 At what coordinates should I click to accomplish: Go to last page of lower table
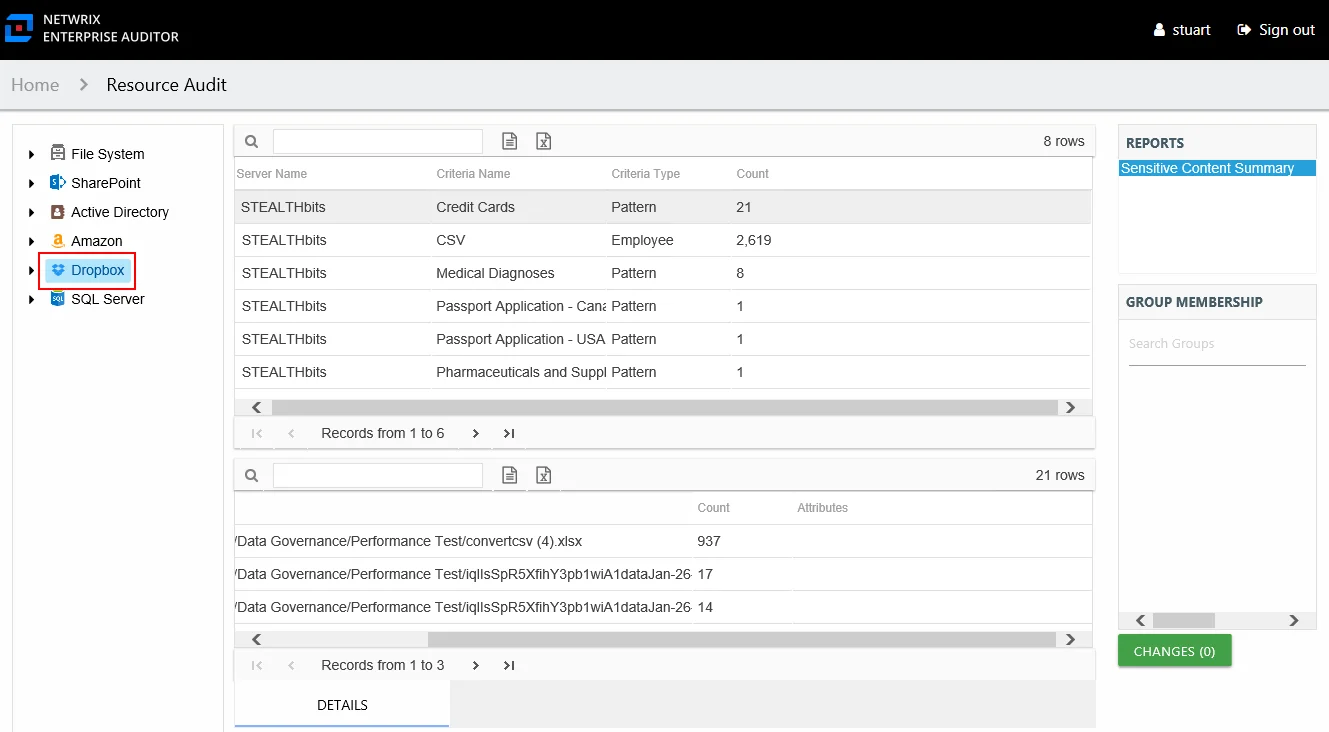509,665
